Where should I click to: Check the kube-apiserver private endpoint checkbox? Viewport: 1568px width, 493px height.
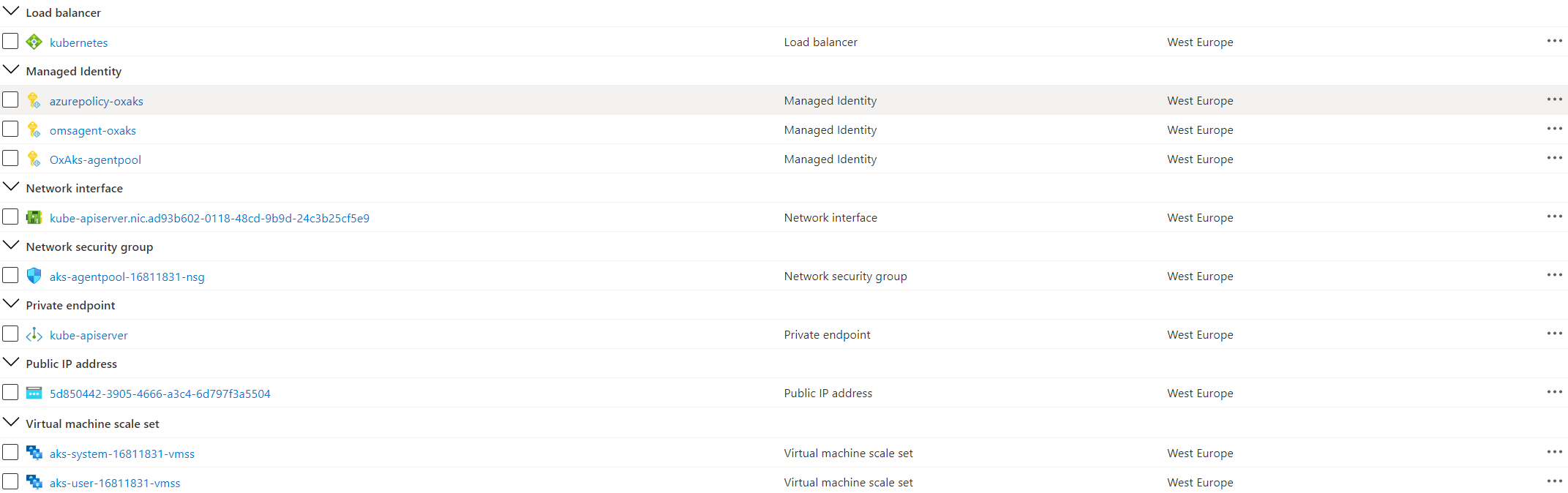[10, 334]
